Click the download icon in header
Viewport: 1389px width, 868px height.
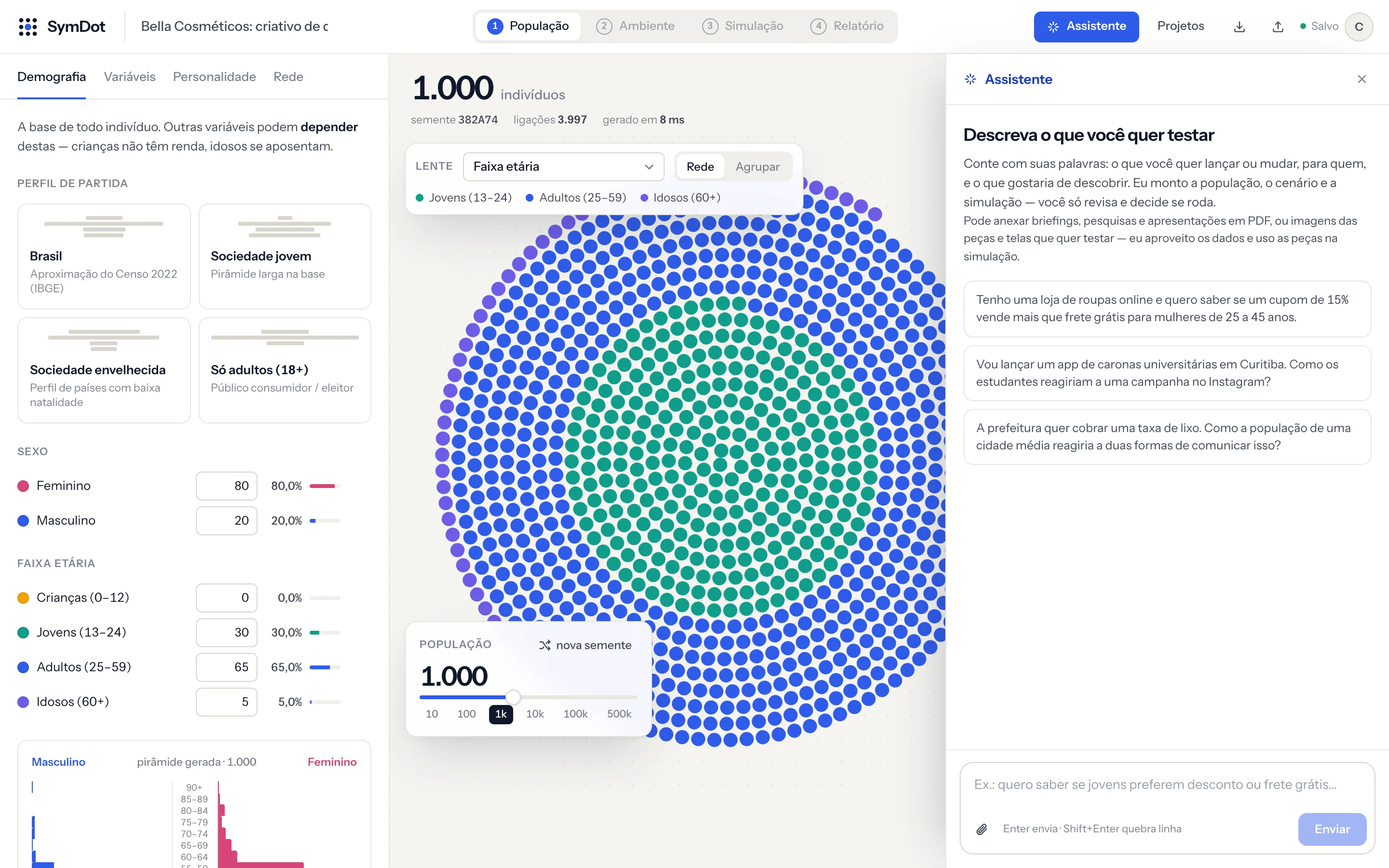[x=1239, y=27]
